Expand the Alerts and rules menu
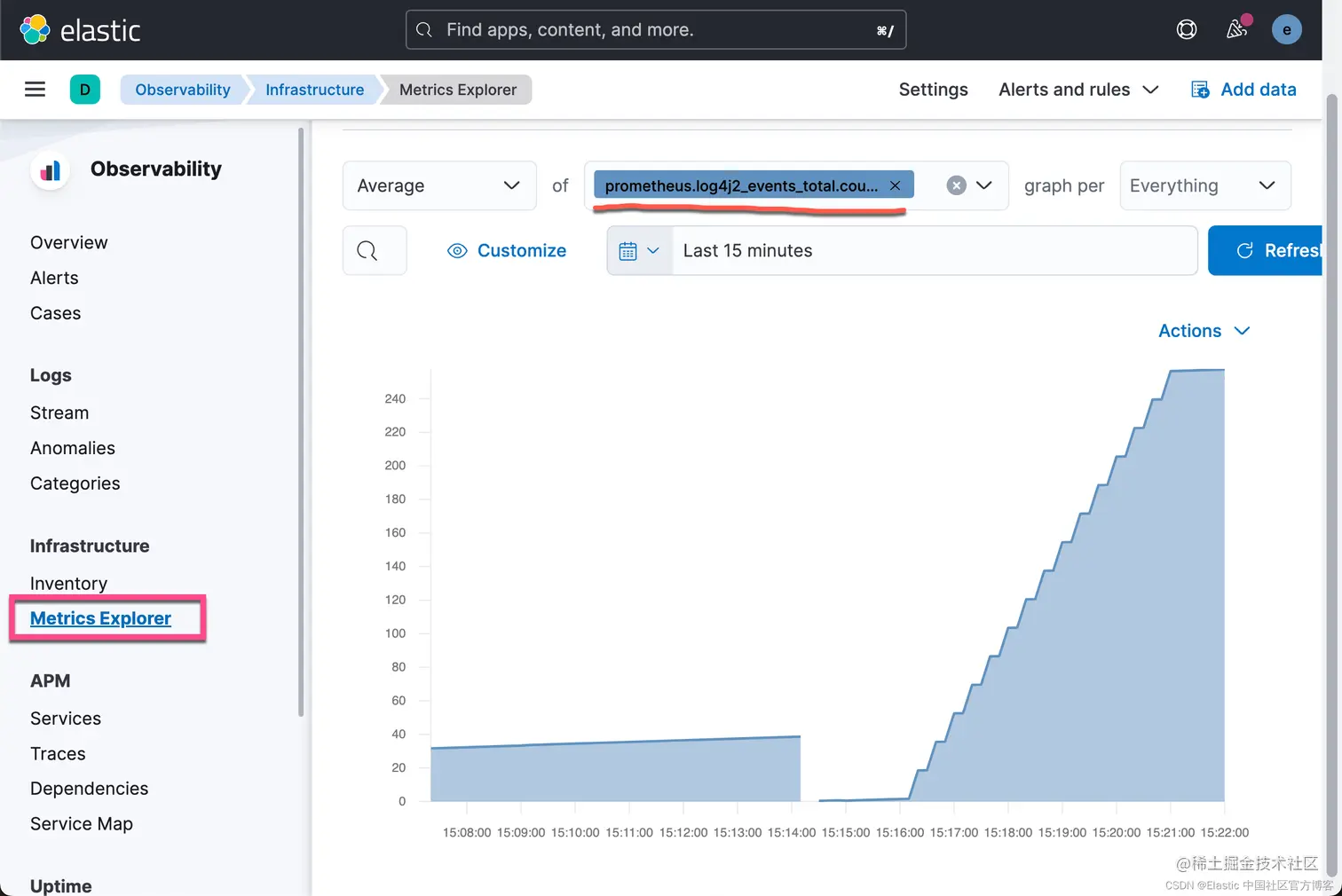 point(1078,90)
